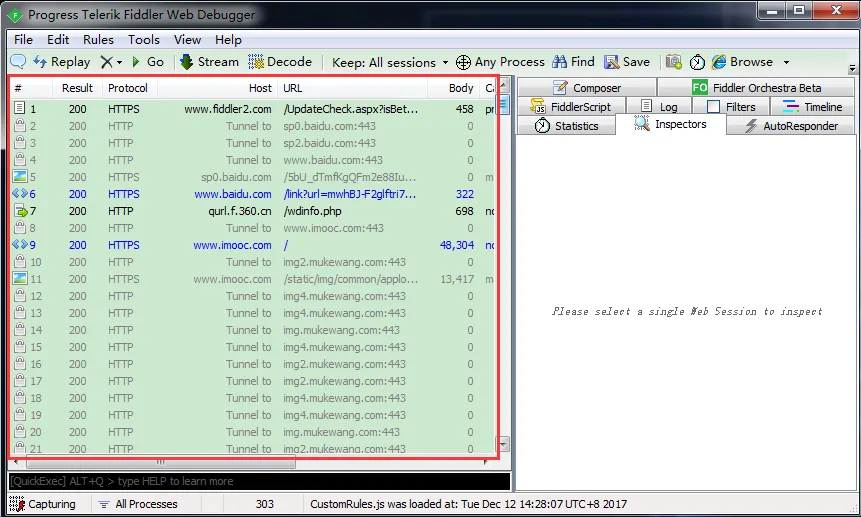The height and width of the screenshot is (517, 861).
Task: Click the Save toolbar icon
Action: 627,62
